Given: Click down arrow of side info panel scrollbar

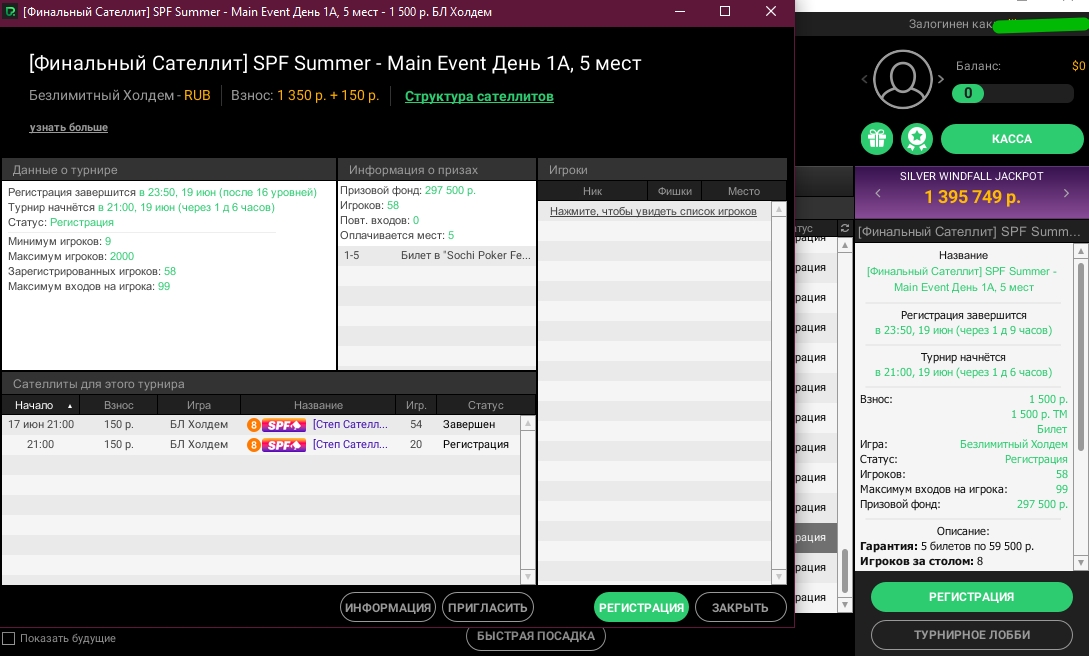Looking at the screenshot, I should [1081, 562].
